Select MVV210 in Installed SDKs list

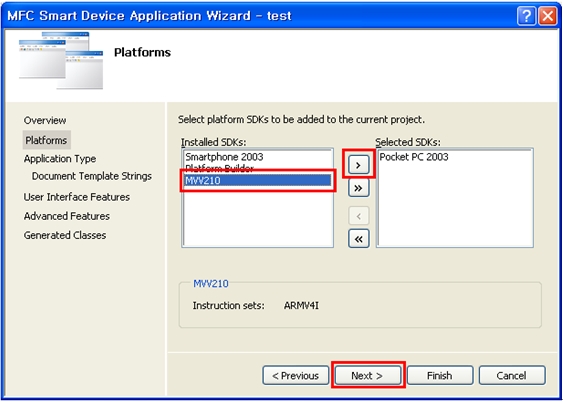point(258,181)
